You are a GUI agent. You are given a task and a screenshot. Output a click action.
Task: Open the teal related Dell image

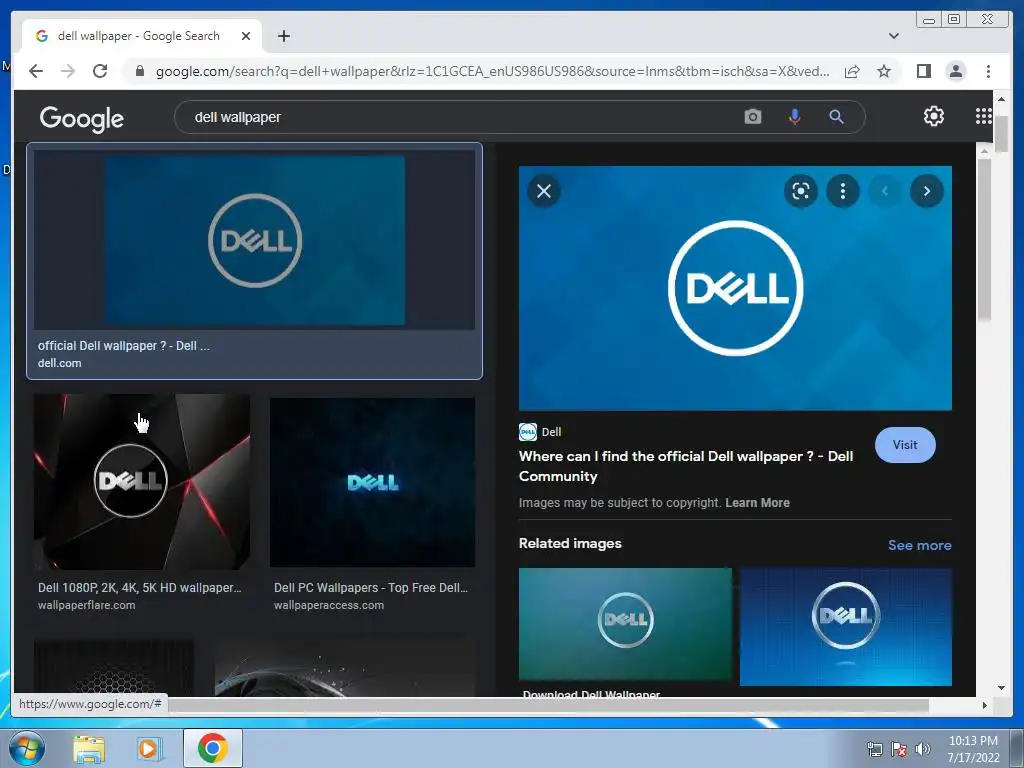click(x=625, y=624)
